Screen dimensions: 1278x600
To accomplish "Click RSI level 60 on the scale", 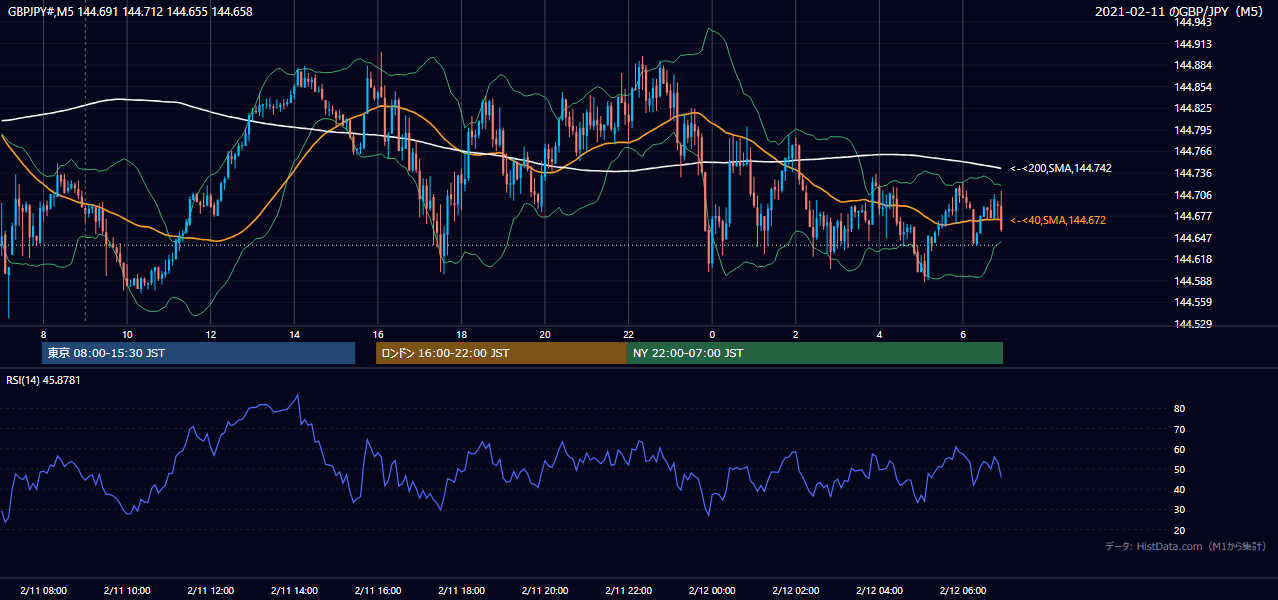I will pos(1180,449).
